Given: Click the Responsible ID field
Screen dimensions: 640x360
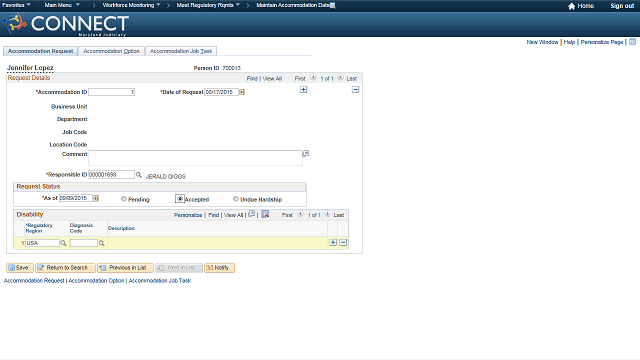Looking at the screenshot, I should [x=111, y=175].
